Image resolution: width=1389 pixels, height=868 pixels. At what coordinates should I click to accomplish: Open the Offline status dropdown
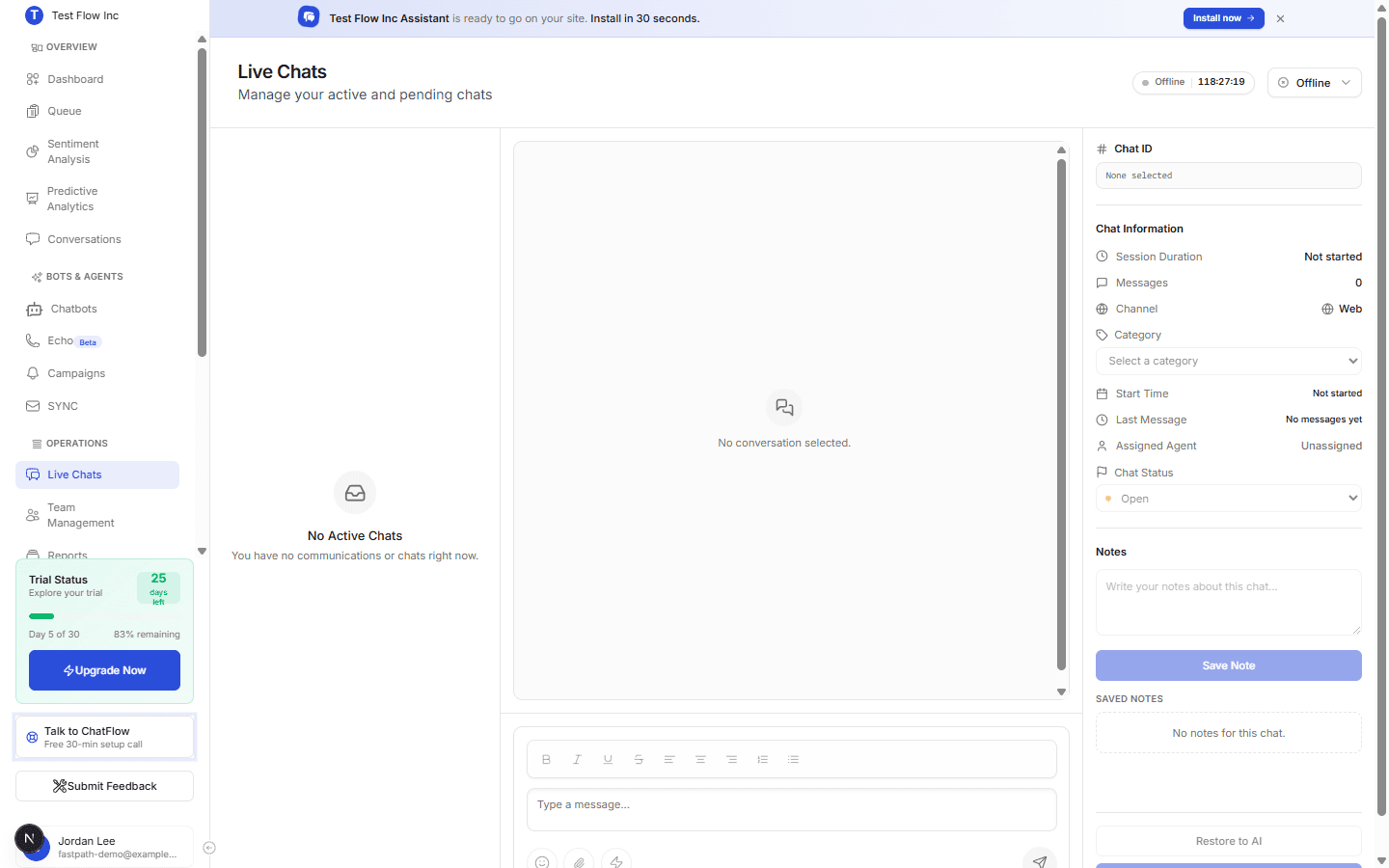1314,83
